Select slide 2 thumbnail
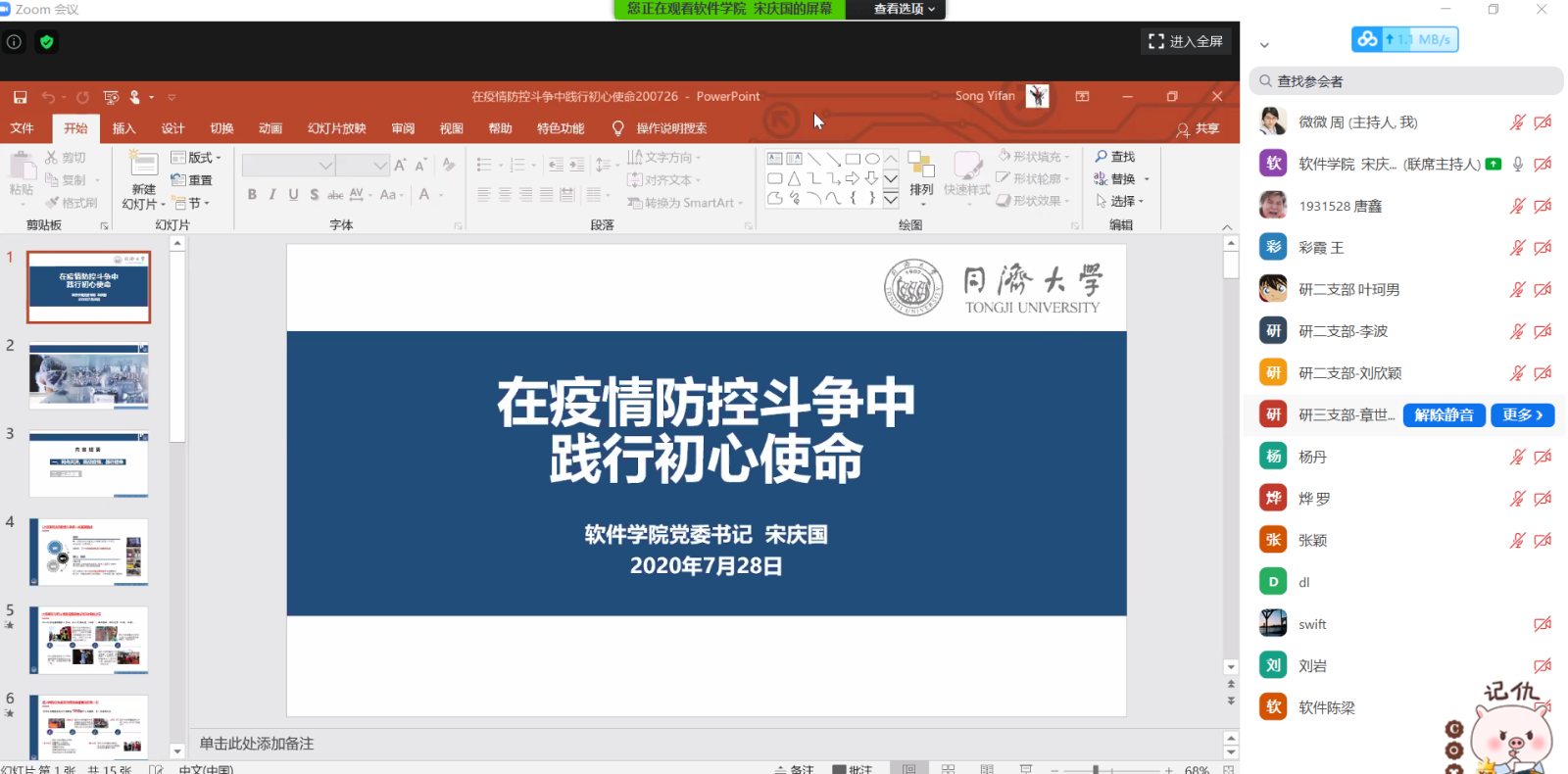Screen dimensions: 1568x774 tap(89, 375)
